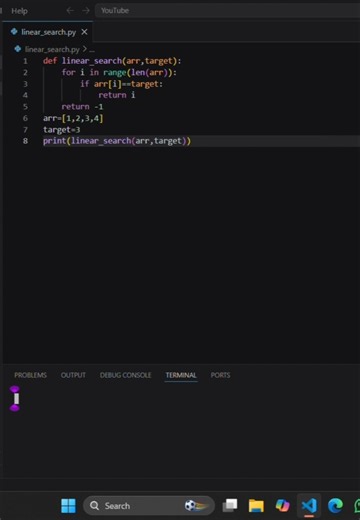Screen dimensions: 360x520
Task: Switch to the PROBLEMS panel tab
Action: [30, 375]
